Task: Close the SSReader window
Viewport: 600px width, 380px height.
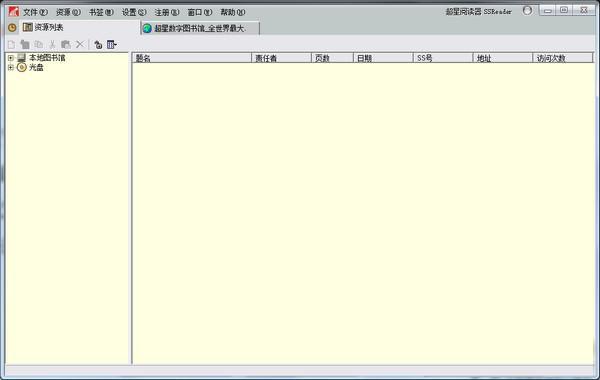Action: pos(584,10)
